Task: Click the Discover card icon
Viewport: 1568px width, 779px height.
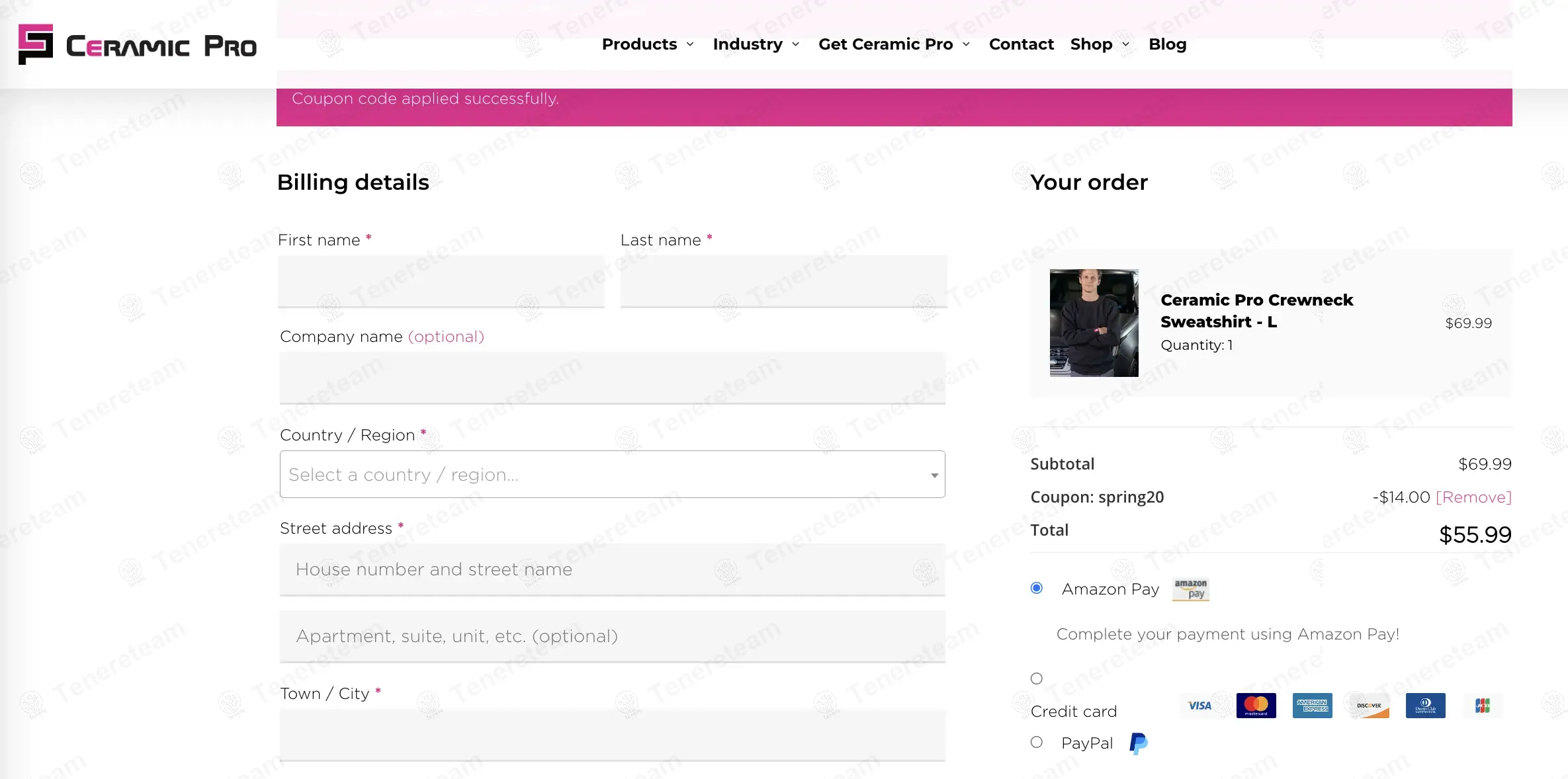Action: (1369, 706)
